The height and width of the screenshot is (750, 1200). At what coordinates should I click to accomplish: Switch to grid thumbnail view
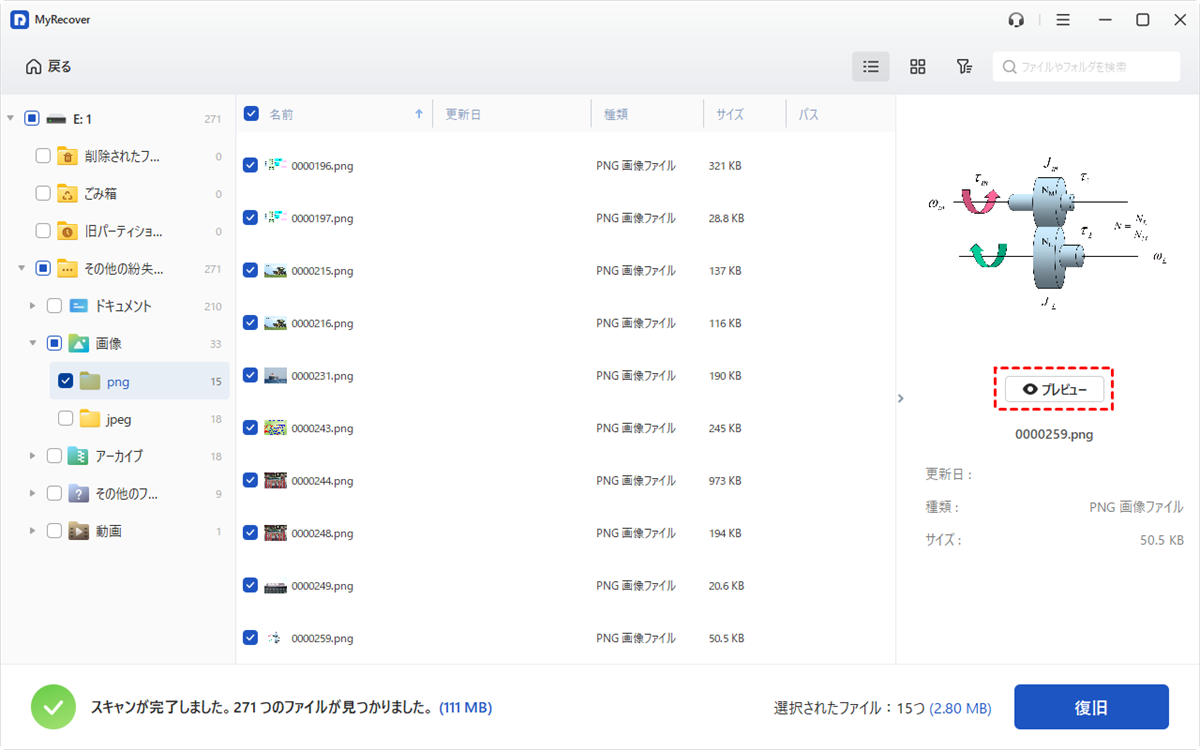click(x=917, y=67)
